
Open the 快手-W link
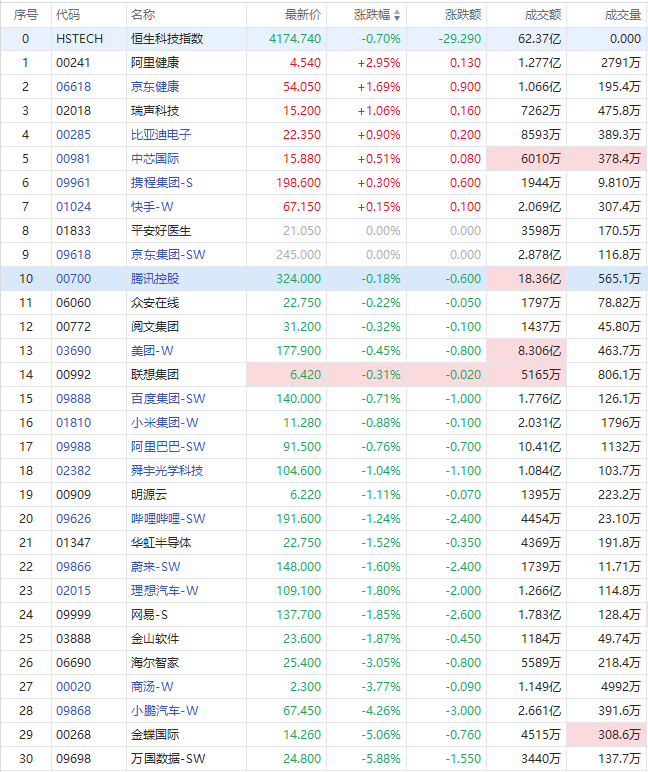tap(152, 207)
